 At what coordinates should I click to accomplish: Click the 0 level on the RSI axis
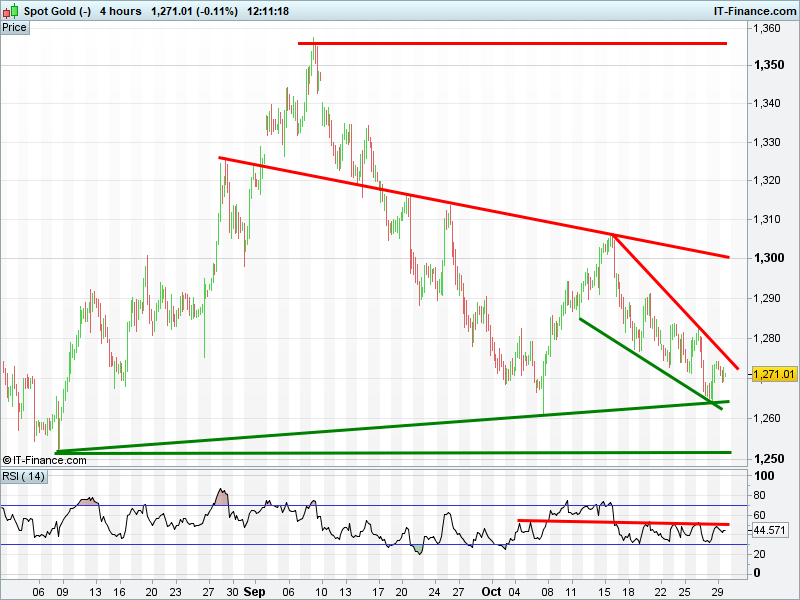(757, 573)
